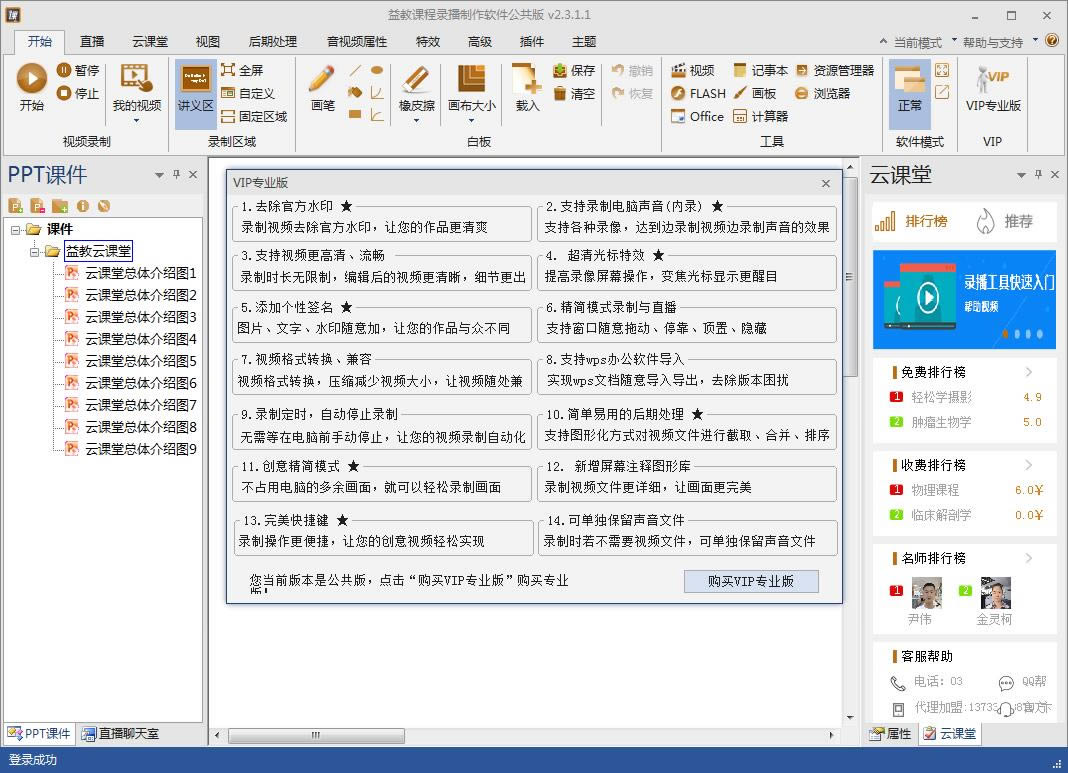Click the pop-out mode icon beside 正常

point(942,92)
